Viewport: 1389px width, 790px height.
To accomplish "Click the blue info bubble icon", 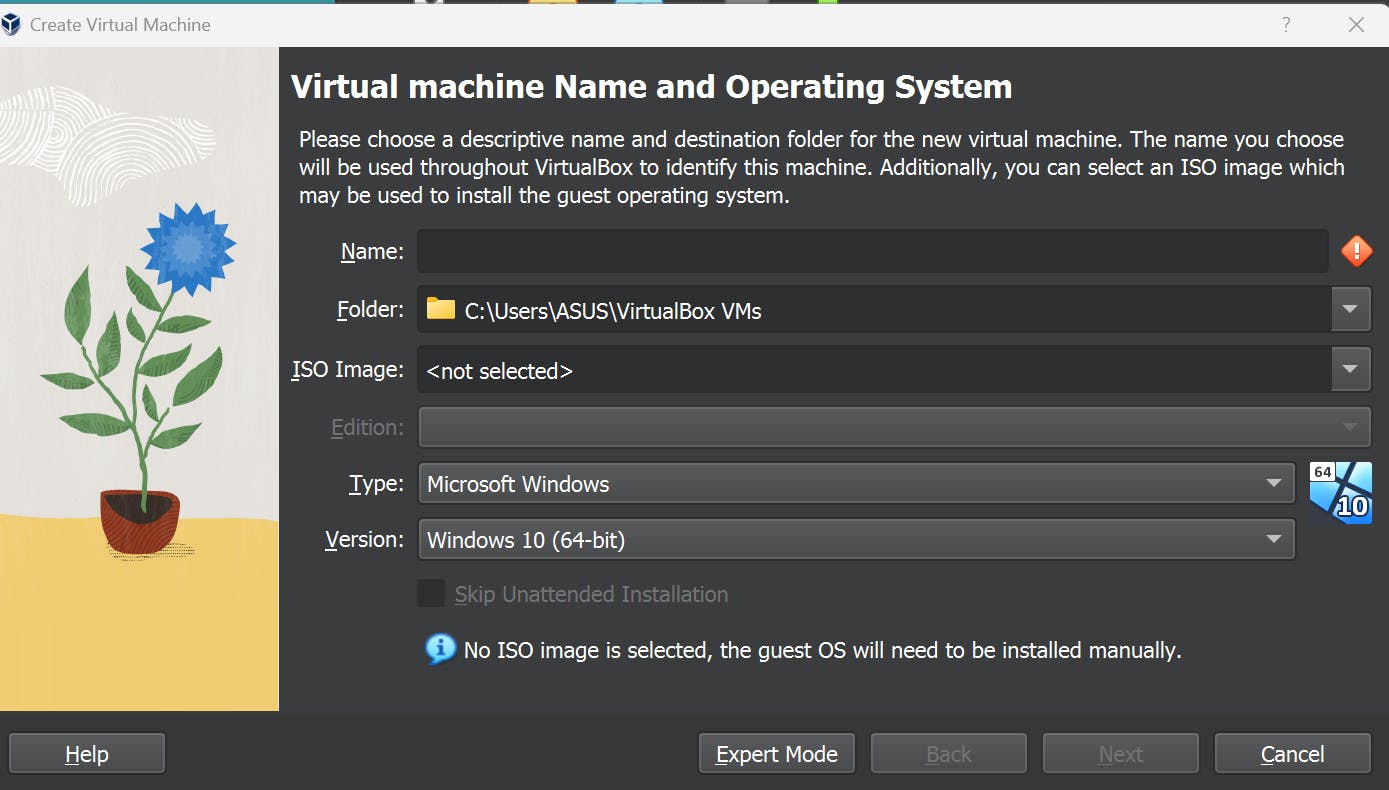I will (x=440, y=650).
